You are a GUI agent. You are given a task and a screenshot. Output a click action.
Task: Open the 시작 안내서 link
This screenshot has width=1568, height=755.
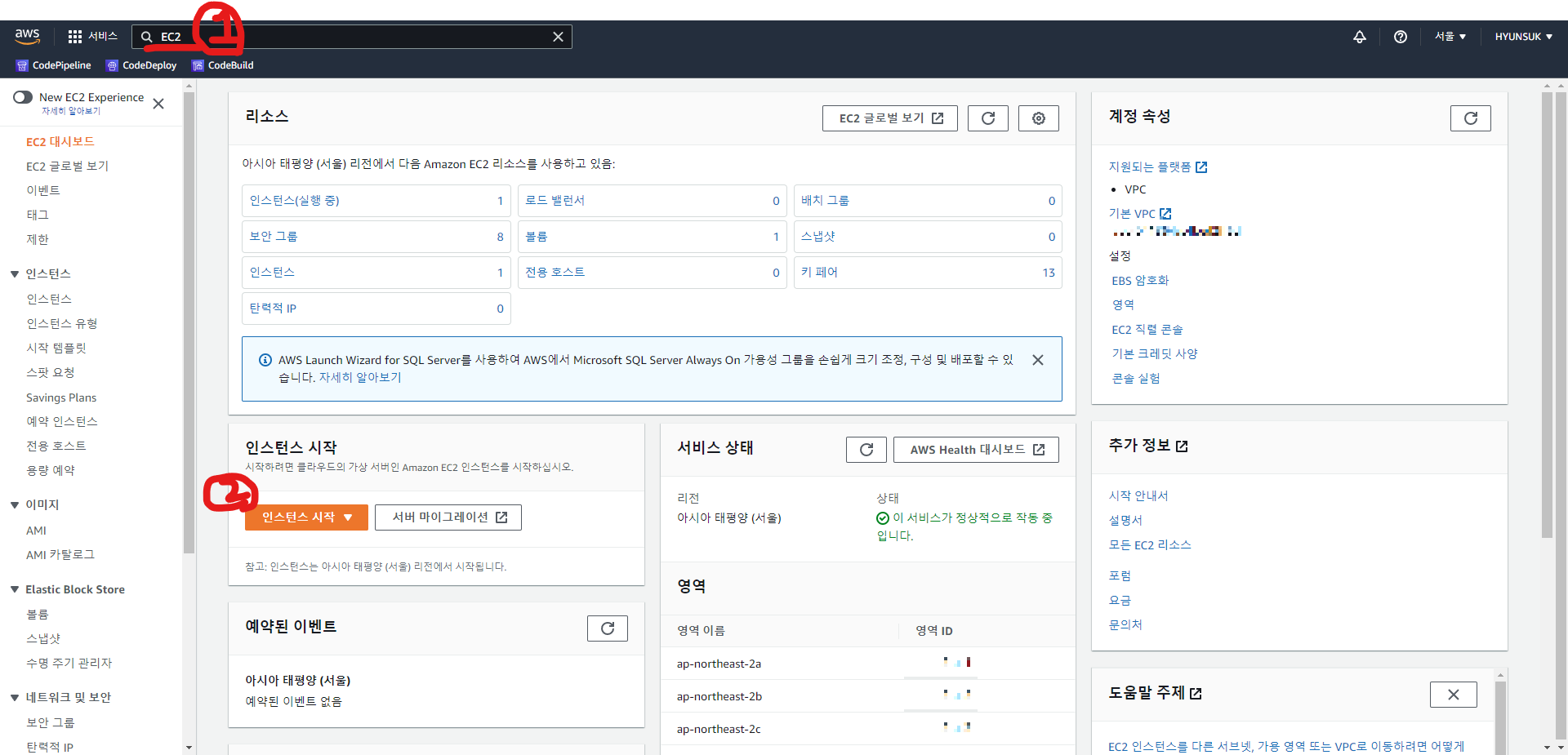(1138, 496)
